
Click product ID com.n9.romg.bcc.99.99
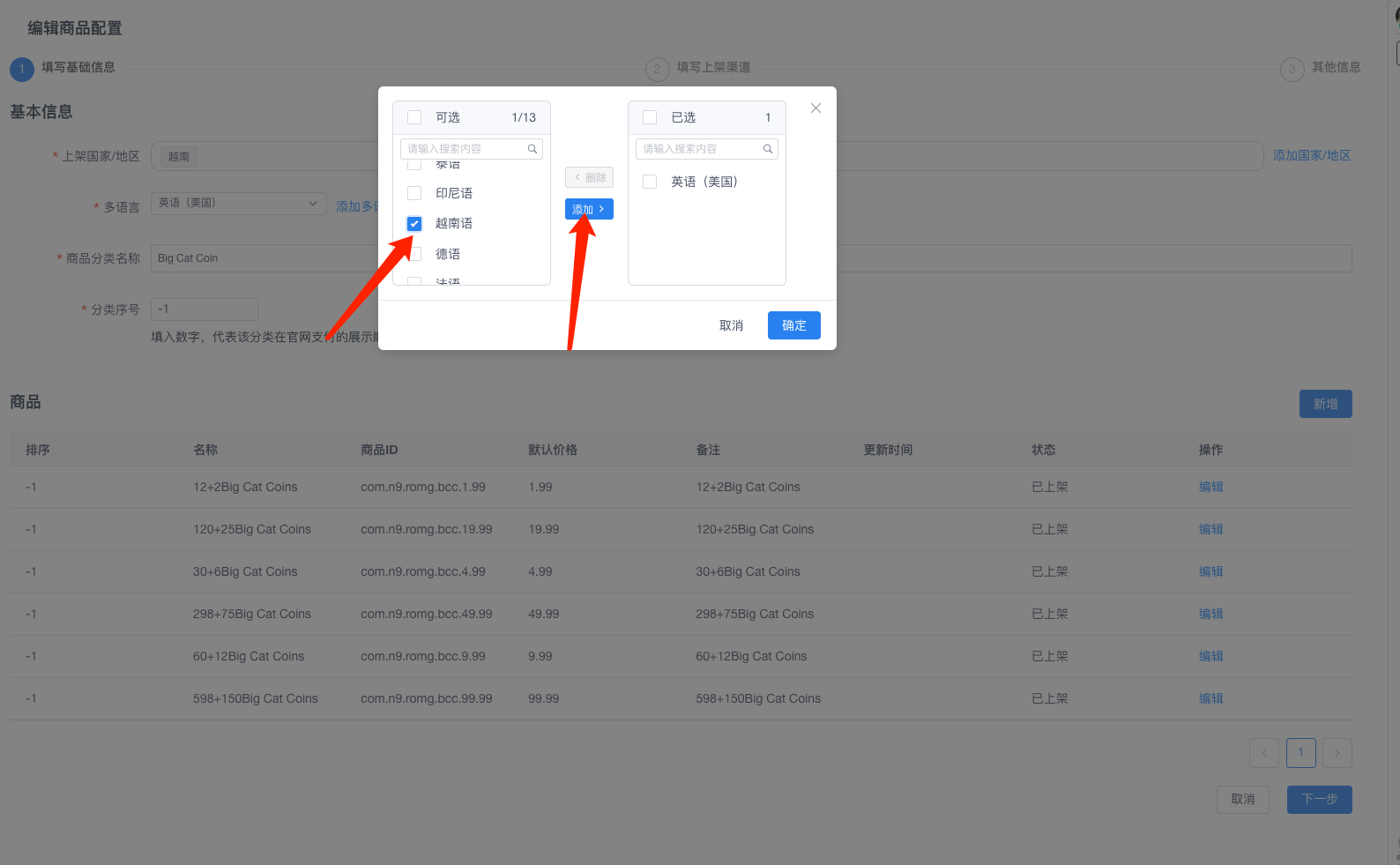427,698
